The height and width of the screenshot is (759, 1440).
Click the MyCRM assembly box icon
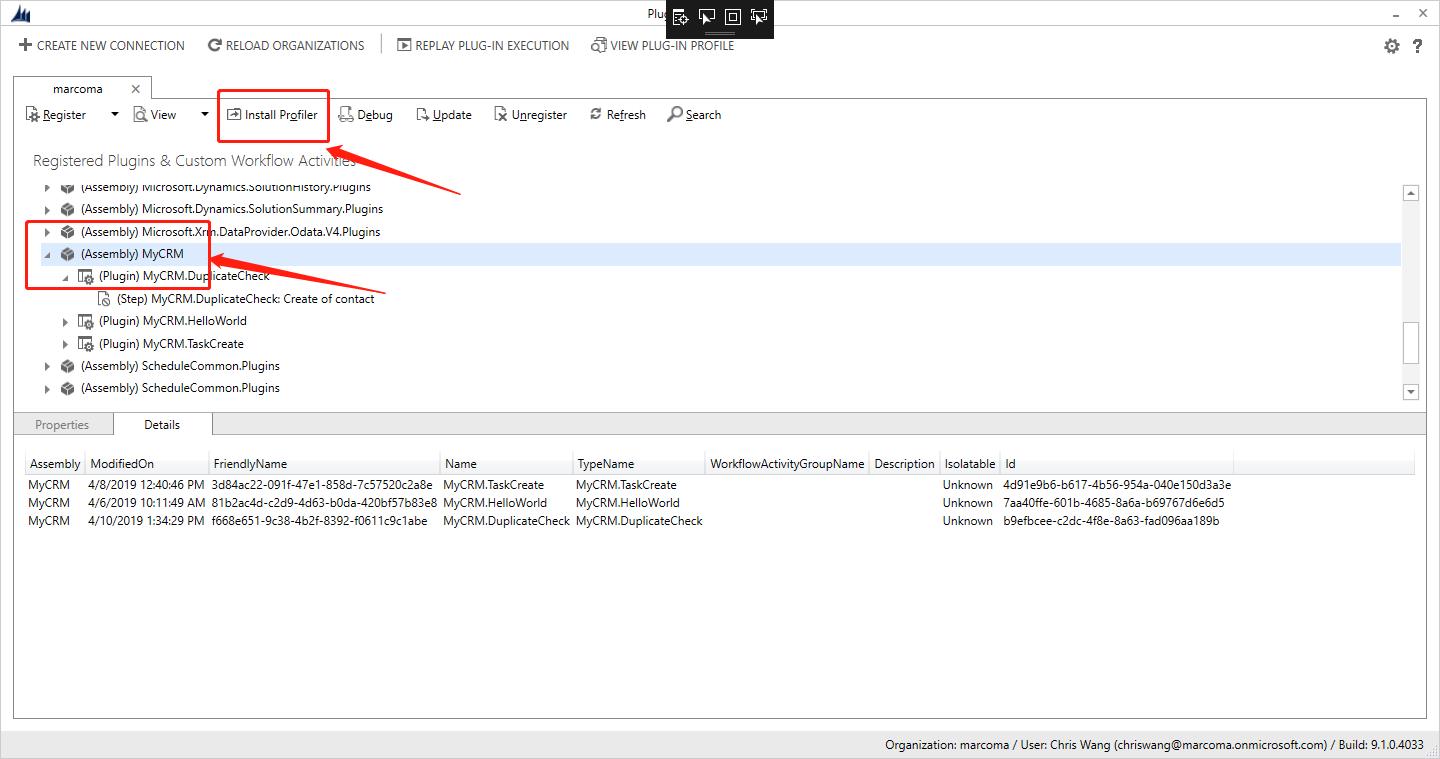point(67,254)
